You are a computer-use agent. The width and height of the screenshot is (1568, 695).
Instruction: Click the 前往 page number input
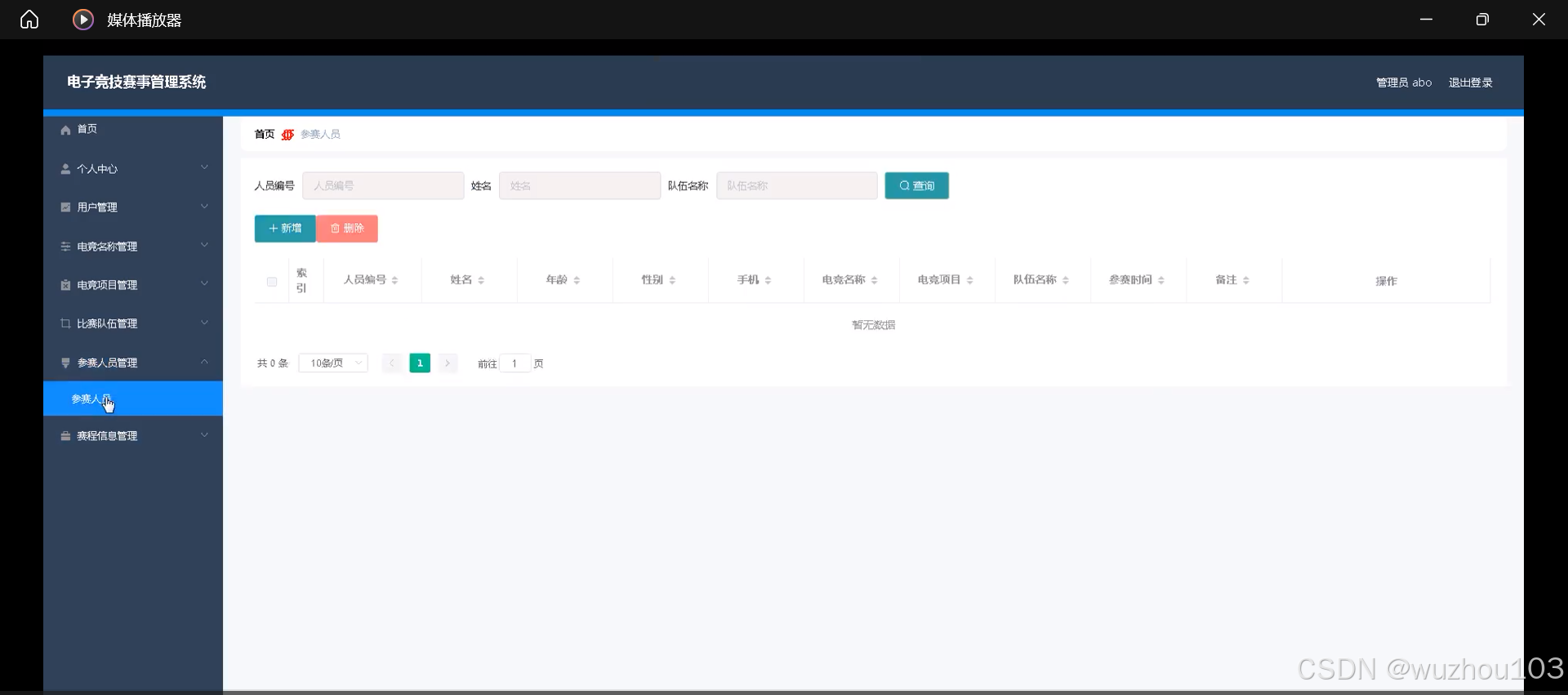pyautogui.click(x=514, y=363)
